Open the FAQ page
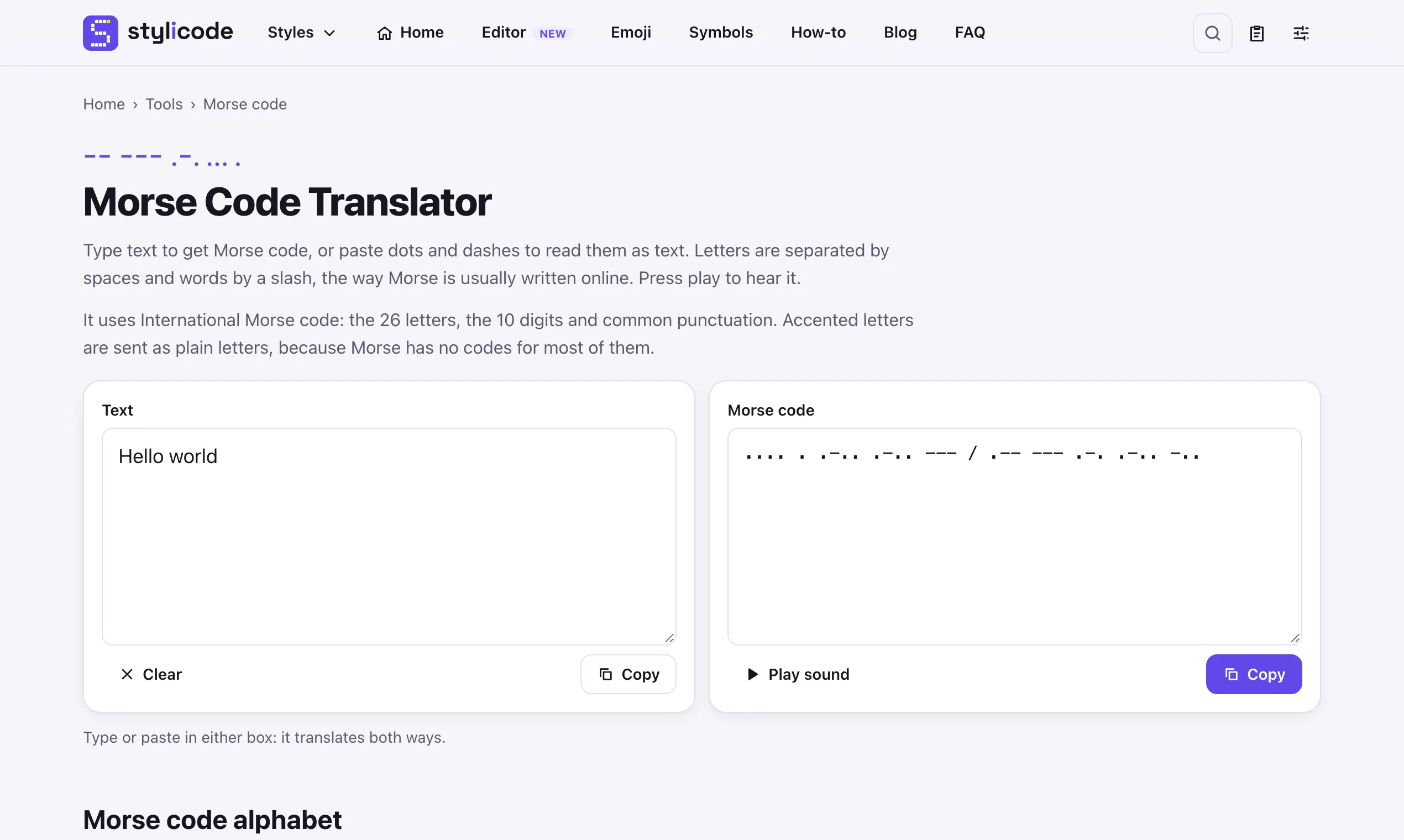 pos(970,33)
